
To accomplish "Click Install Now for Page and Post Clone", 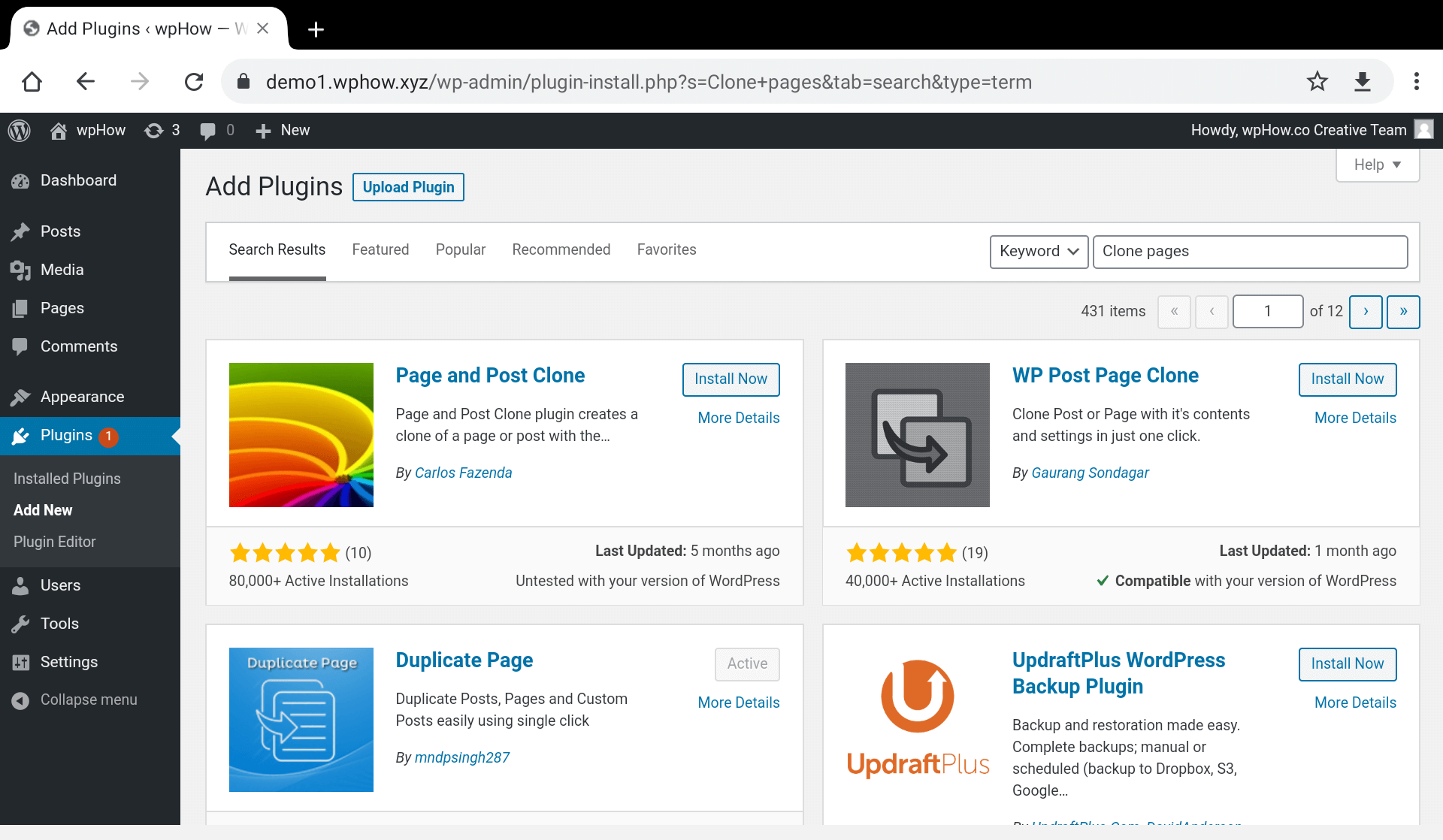I will (x=731, y=379).
